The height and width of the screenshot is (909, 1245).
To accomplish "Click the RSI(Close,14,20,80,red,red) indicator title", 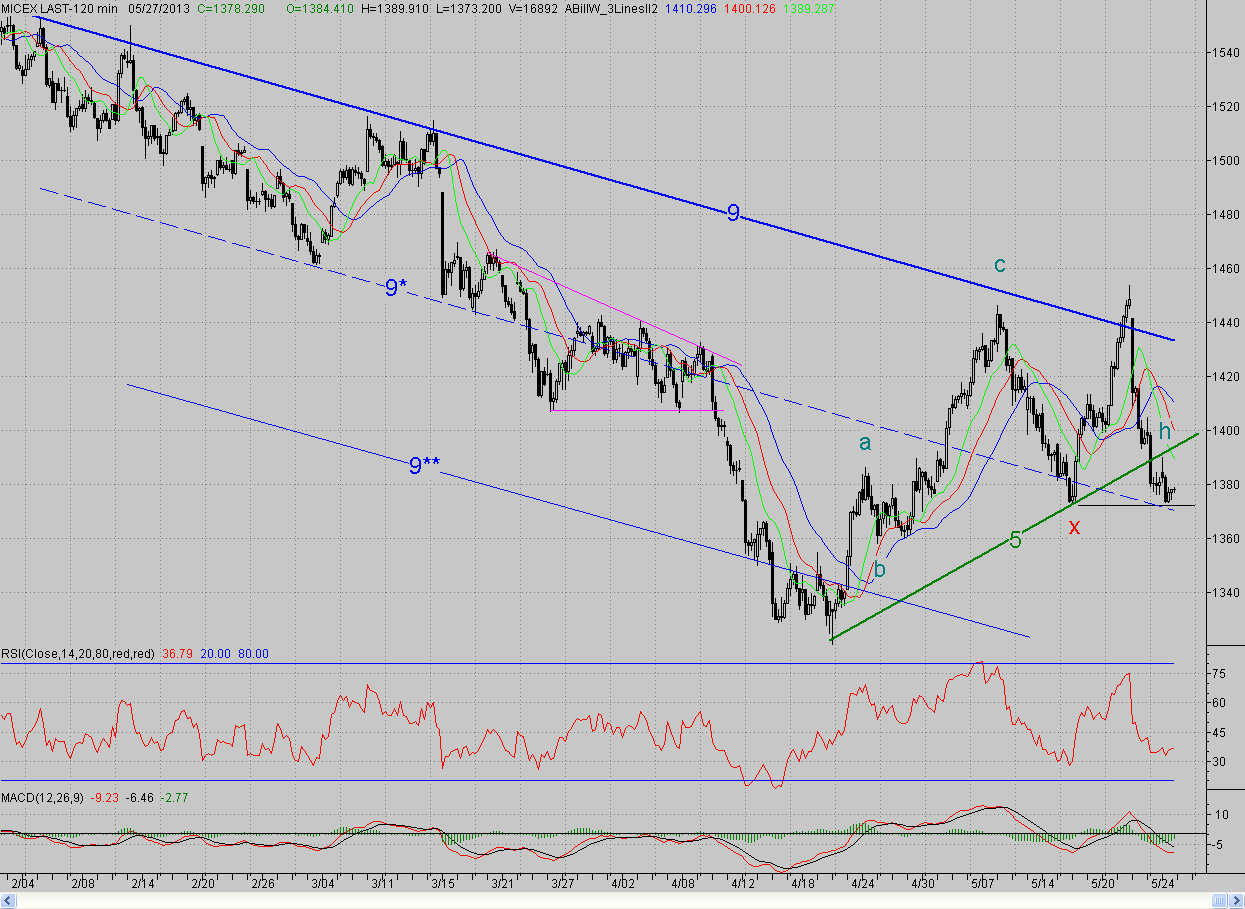I will tap(78, 654).
